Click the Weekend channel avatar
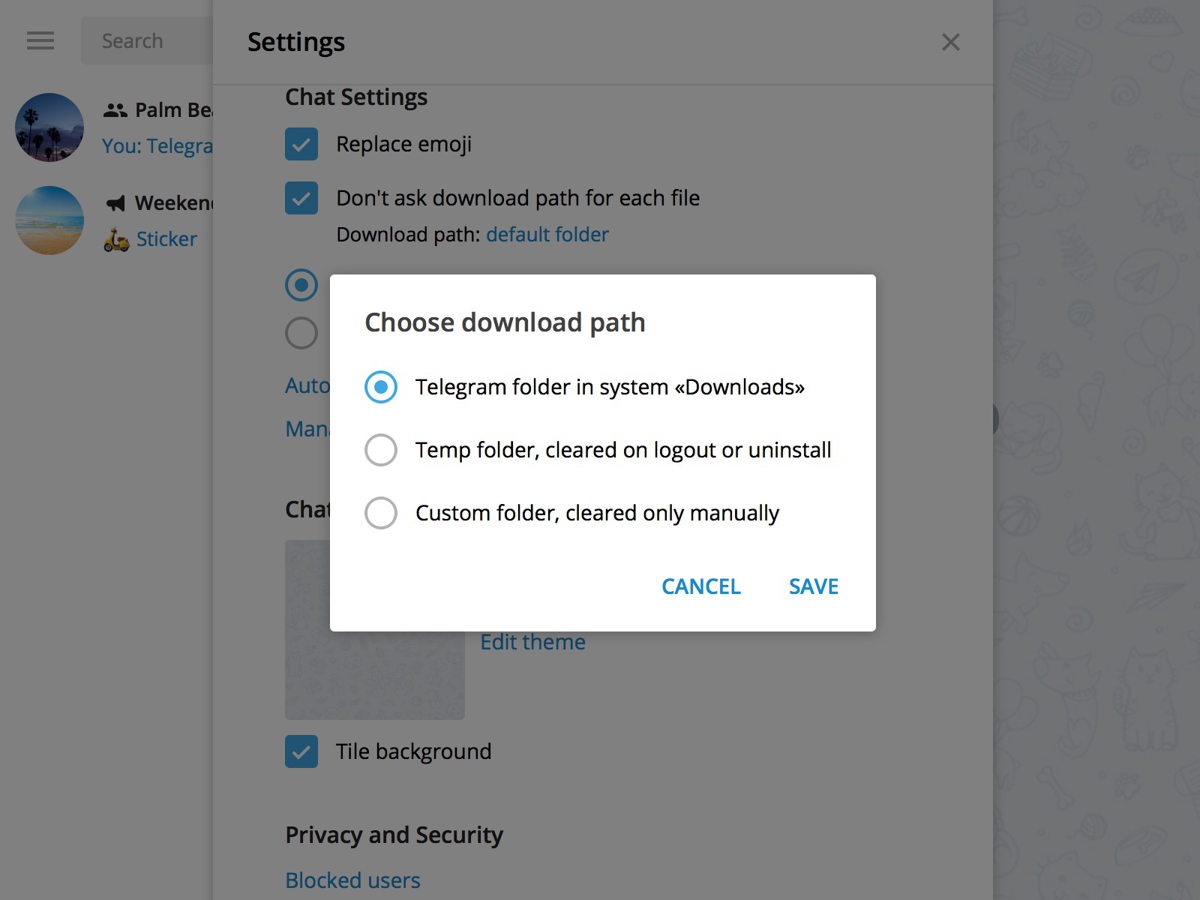 pos(50,220)
